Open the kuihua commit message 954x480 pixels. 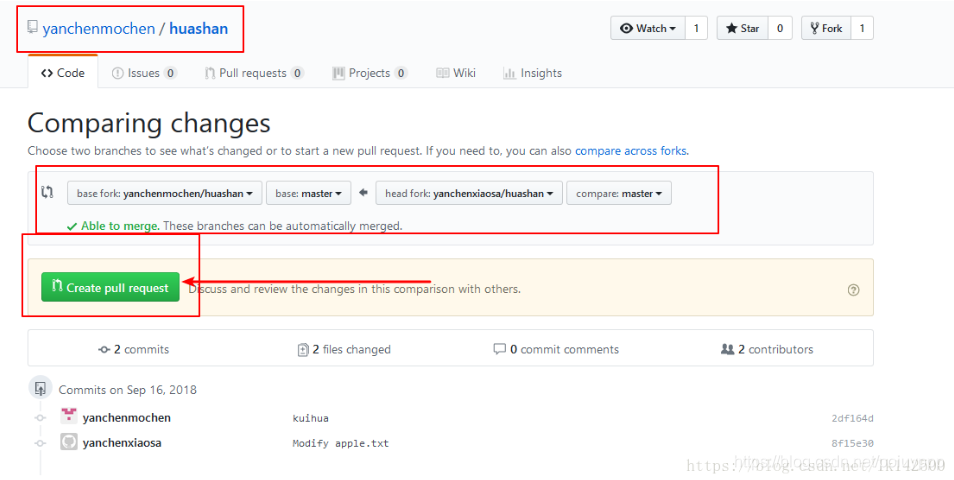(x=310, y=419)
